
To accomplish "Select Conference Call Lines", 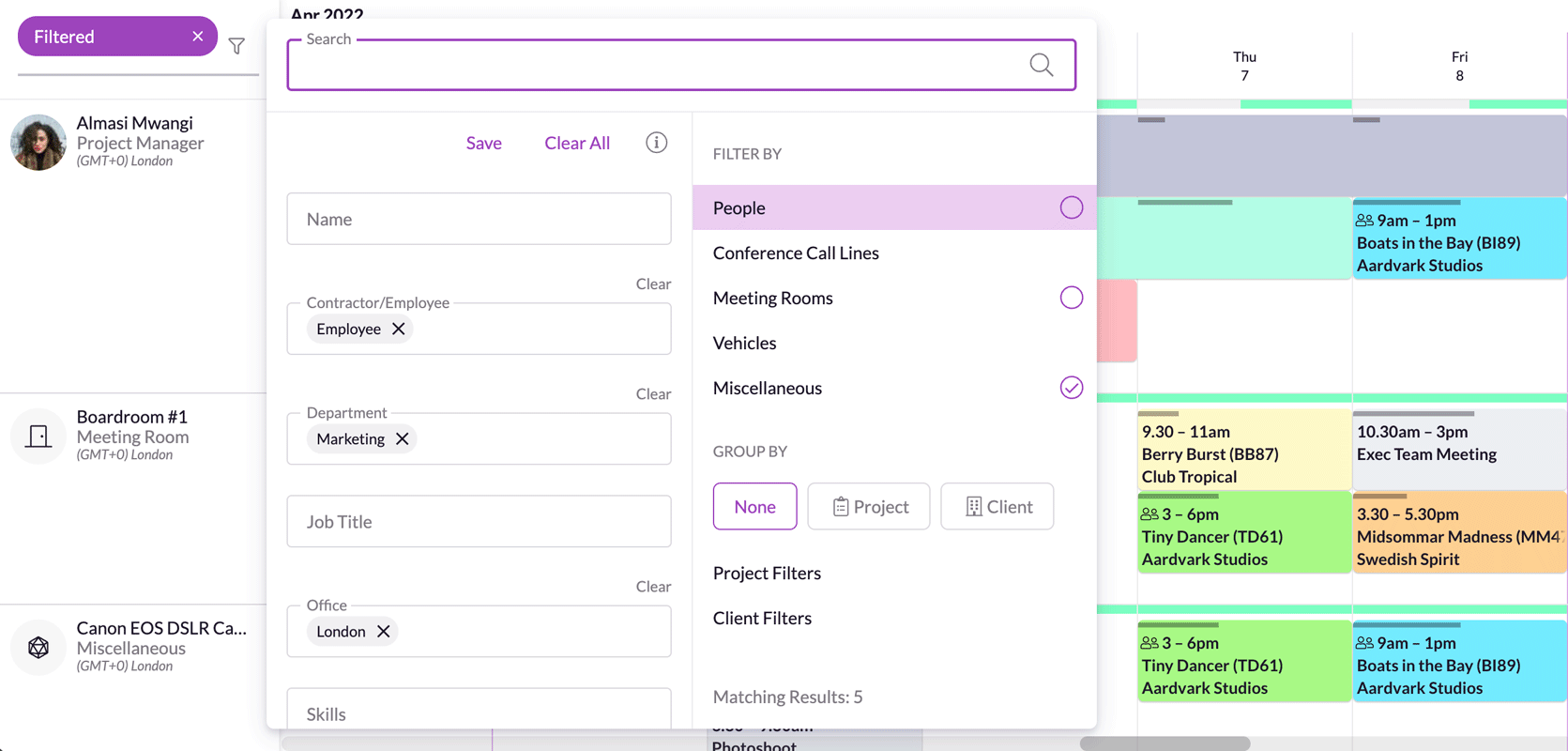I will point(894,253).
